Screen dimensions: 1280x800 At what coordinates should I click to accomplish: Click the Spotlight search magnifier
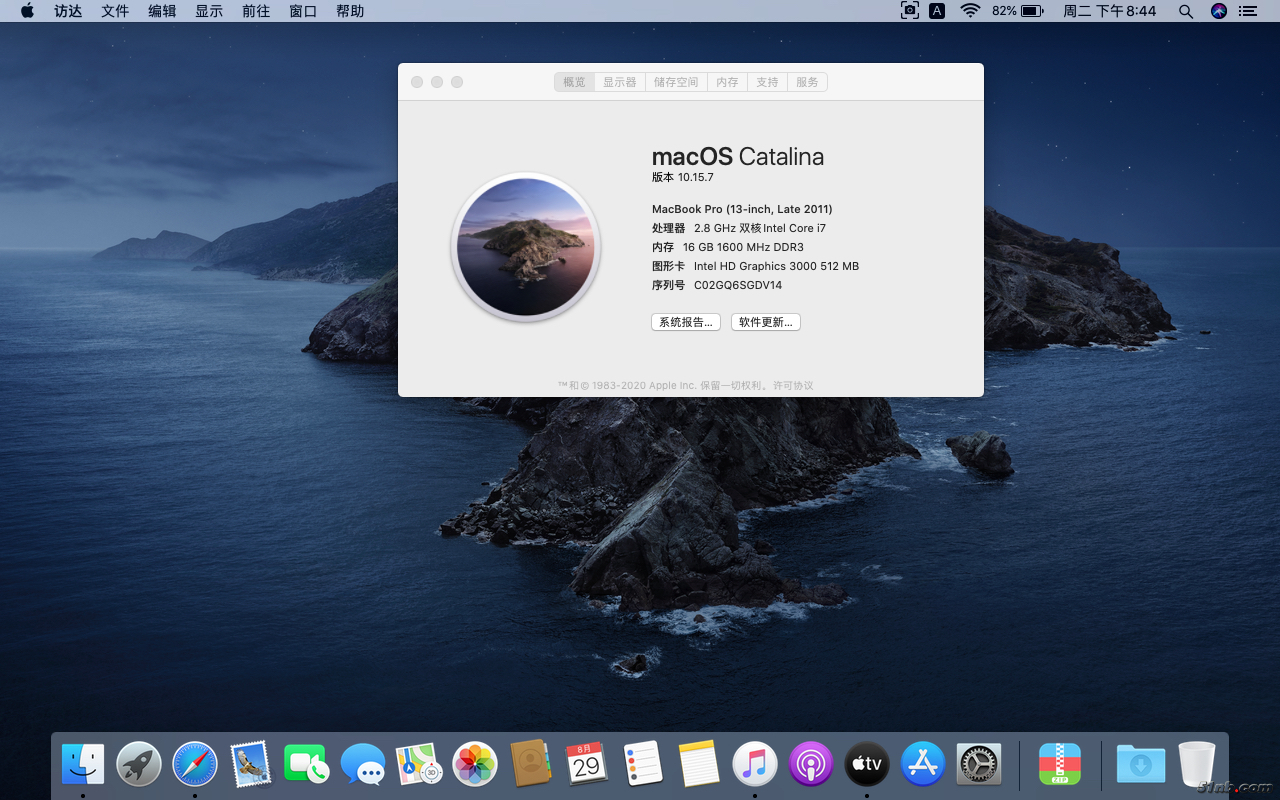(1186, 11)
